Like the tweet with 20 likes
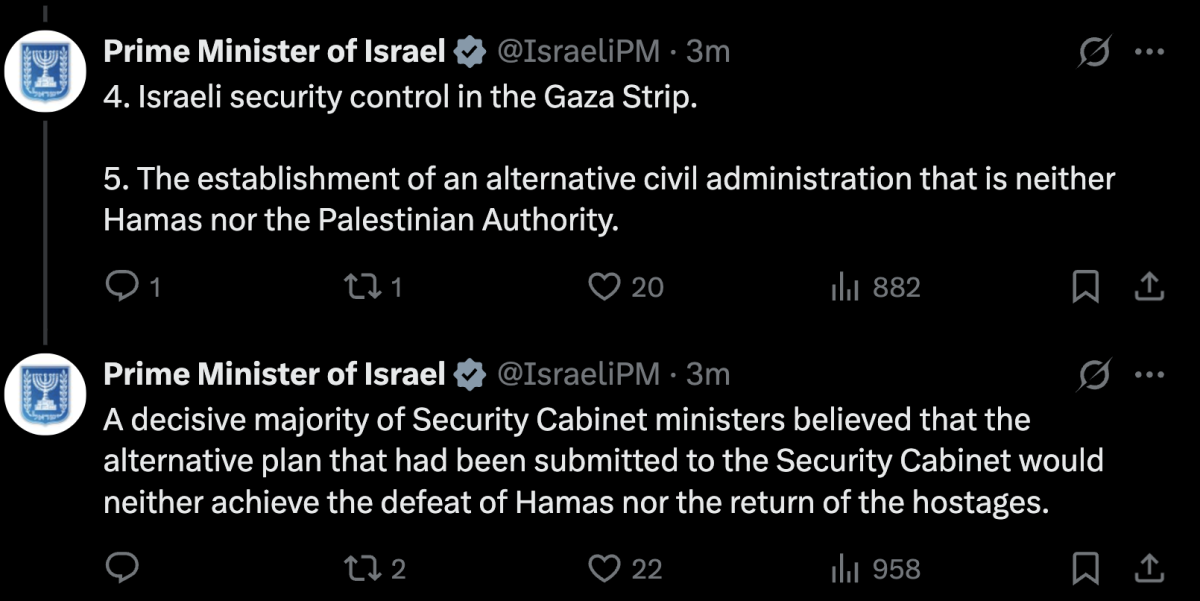 625,288
